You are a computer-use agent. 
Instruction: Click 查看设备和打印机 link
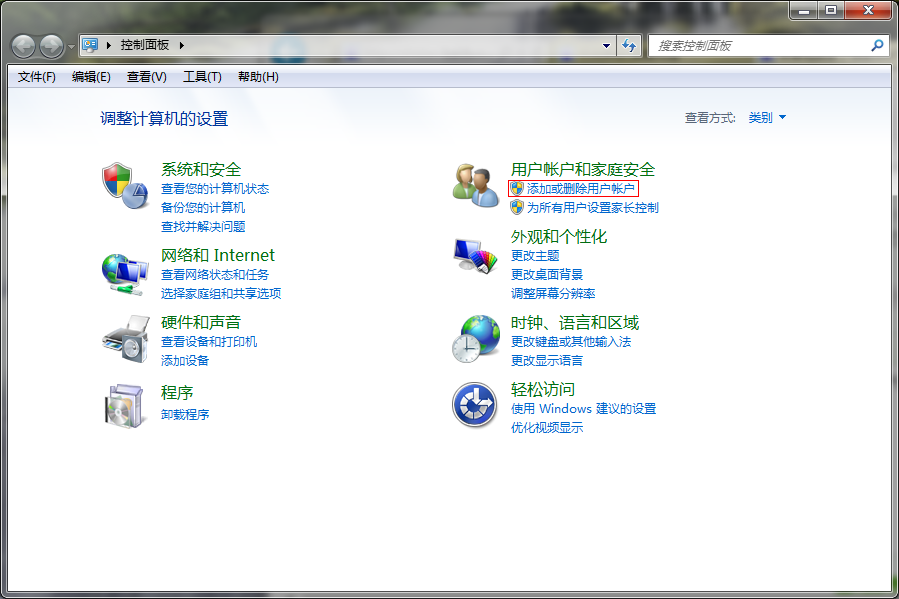[x=209, y=342]
